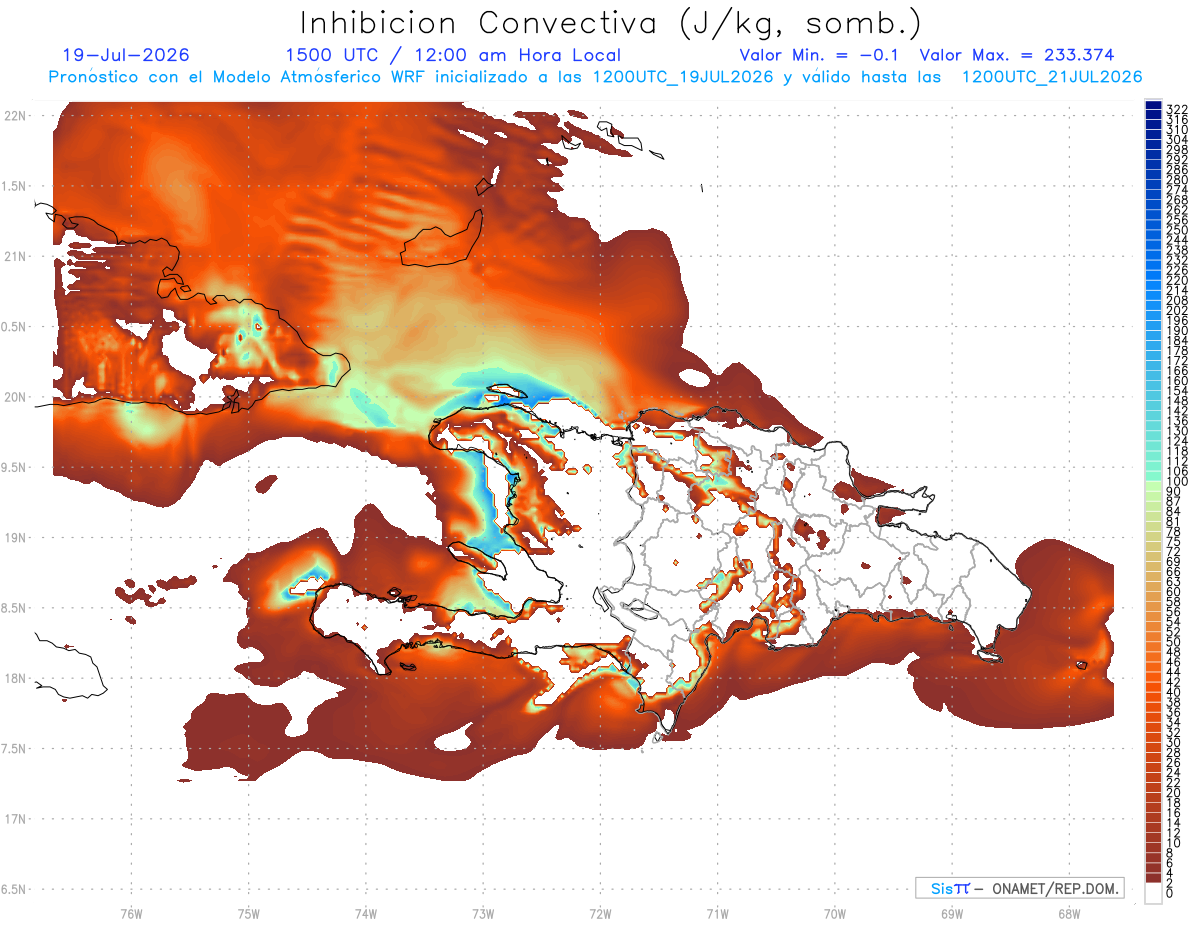Click the "70W" longitude label

[x=834, y=913]
